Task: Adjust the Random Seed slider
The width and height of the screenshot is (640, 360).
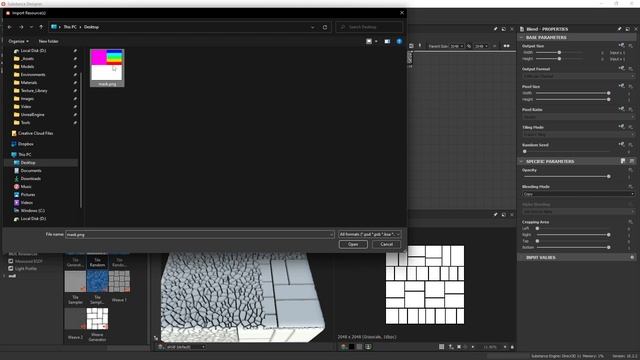Action: tap(525, 151)
